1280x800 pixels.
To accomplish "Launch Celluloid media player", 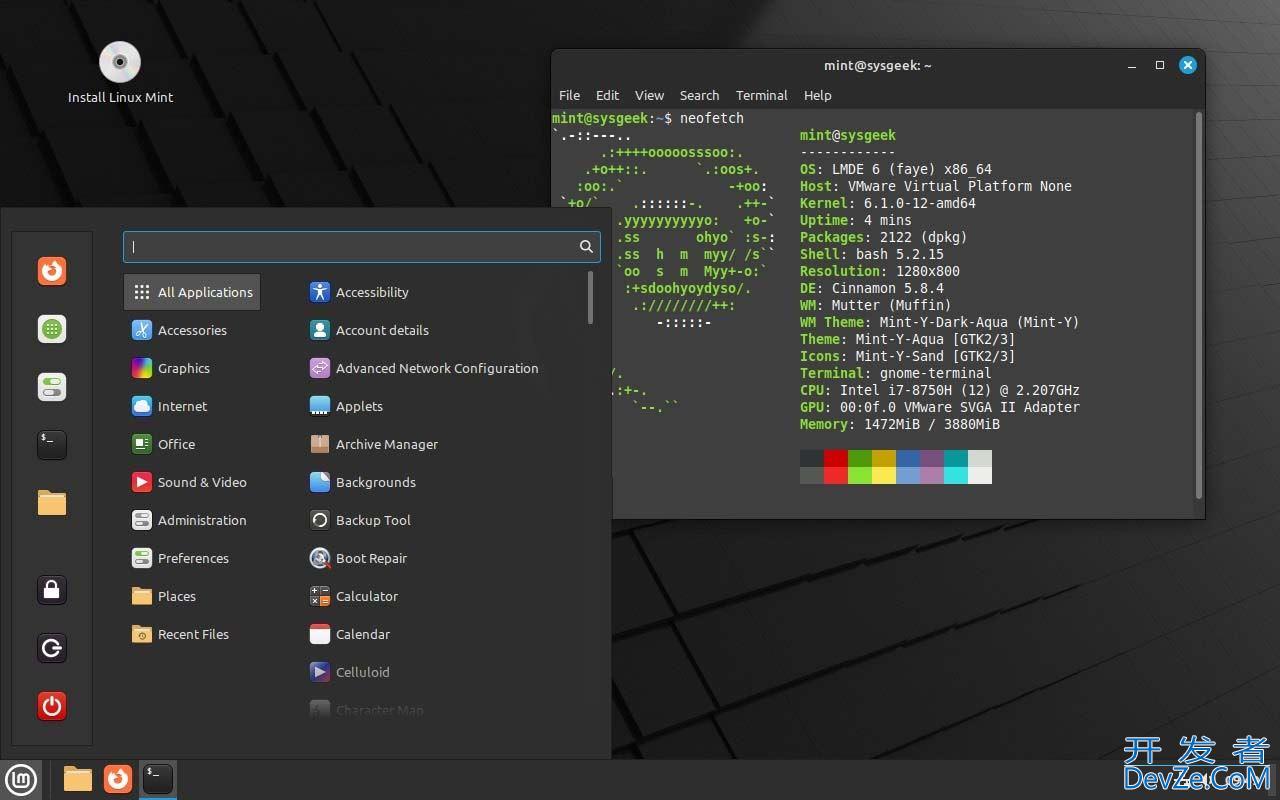I will 350,672.
